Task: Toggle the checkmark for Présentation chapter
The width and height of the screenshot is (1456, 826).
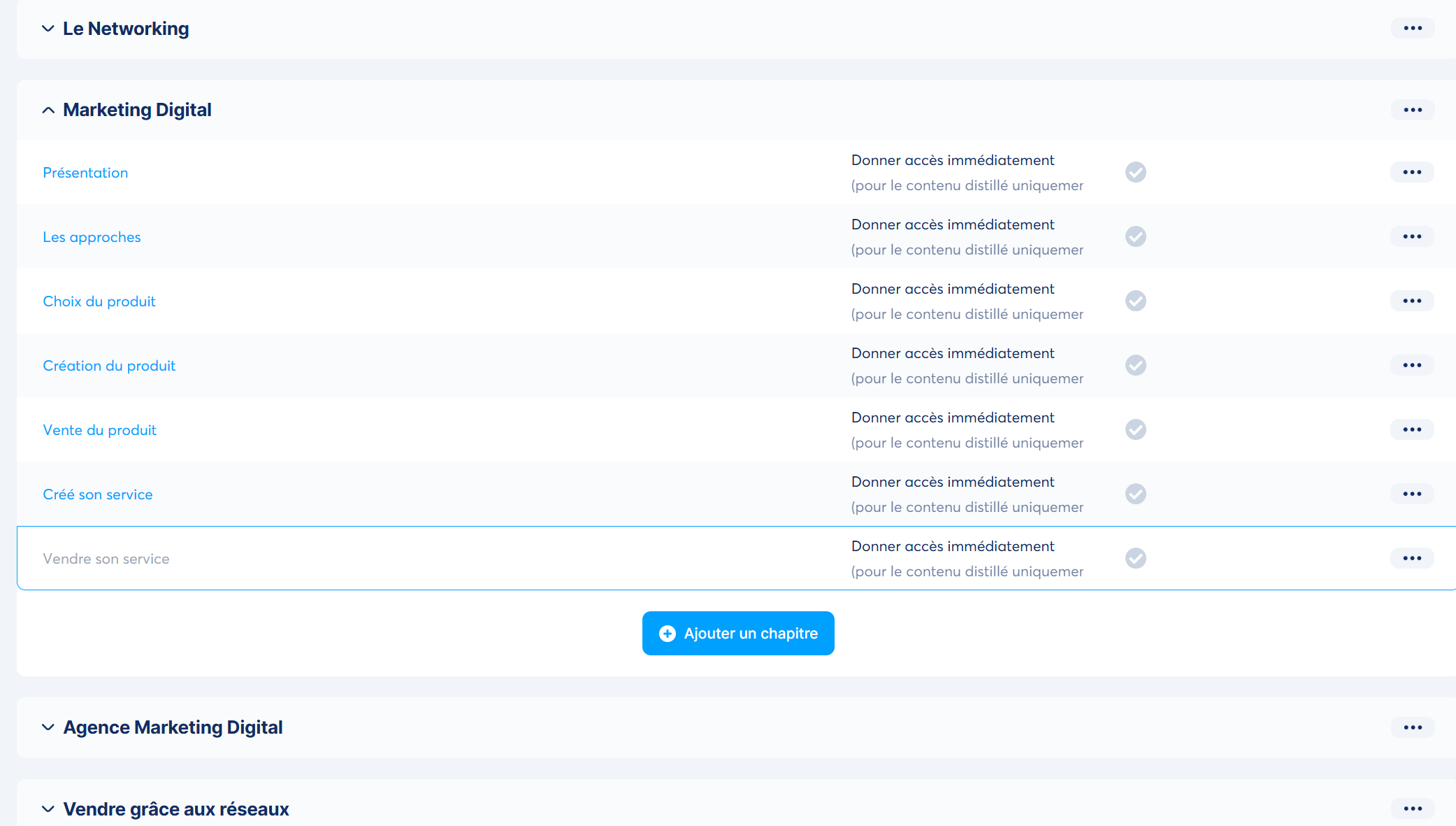Action: click(1135, 172)
